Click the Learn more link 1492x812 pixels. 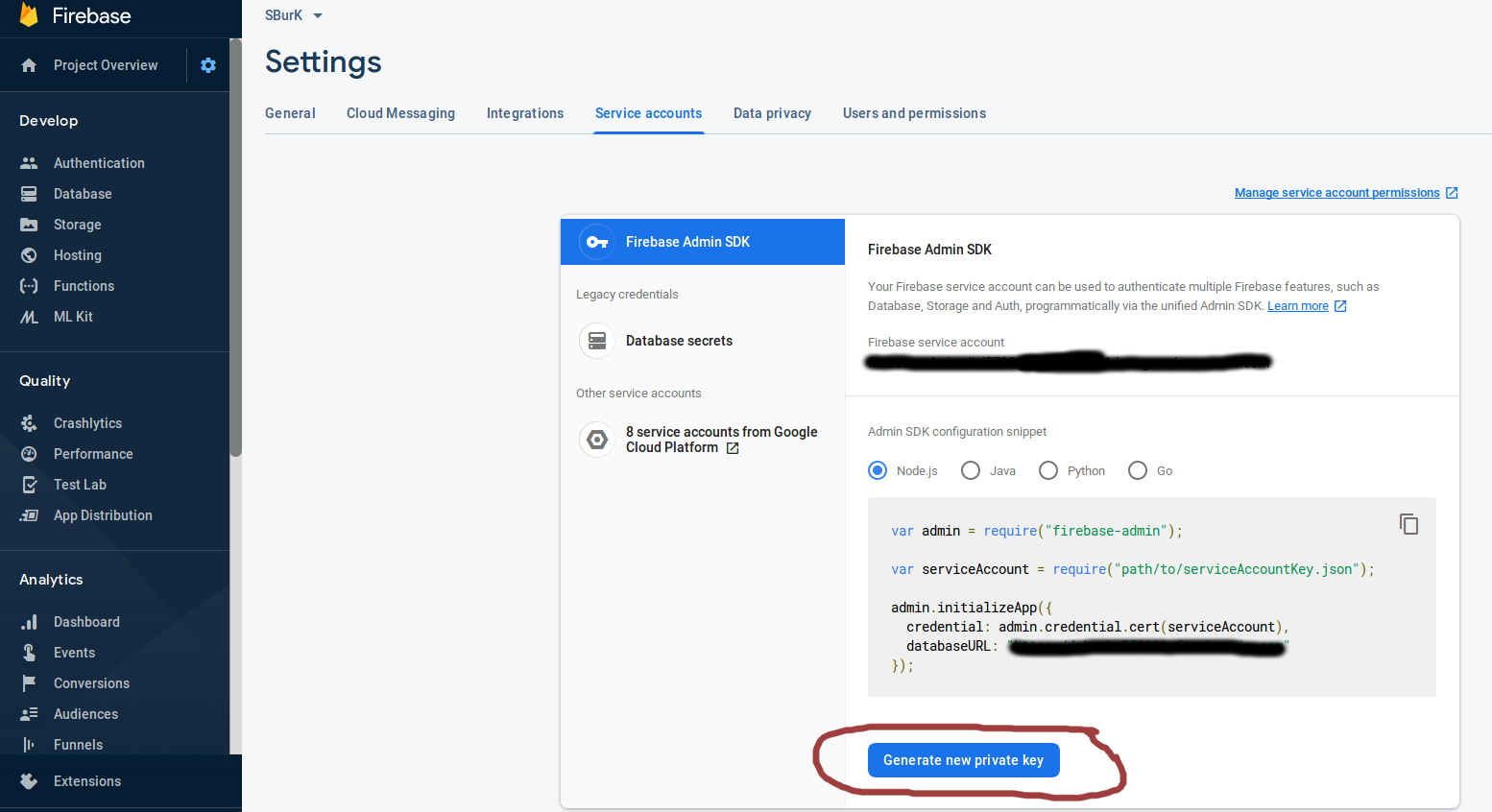pos(1298,305)
